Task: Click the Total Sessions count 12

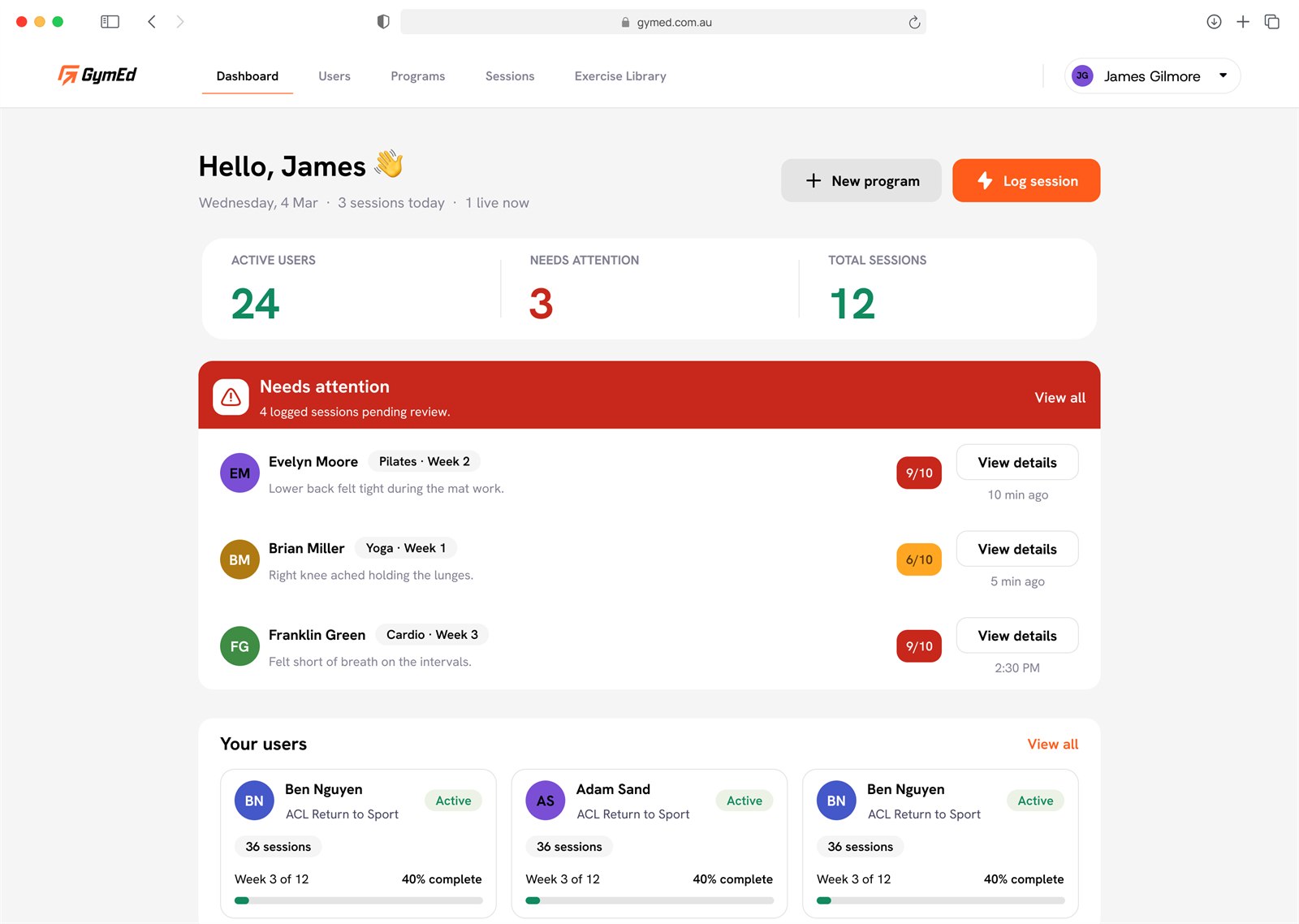Action: (x=852, y=304)
